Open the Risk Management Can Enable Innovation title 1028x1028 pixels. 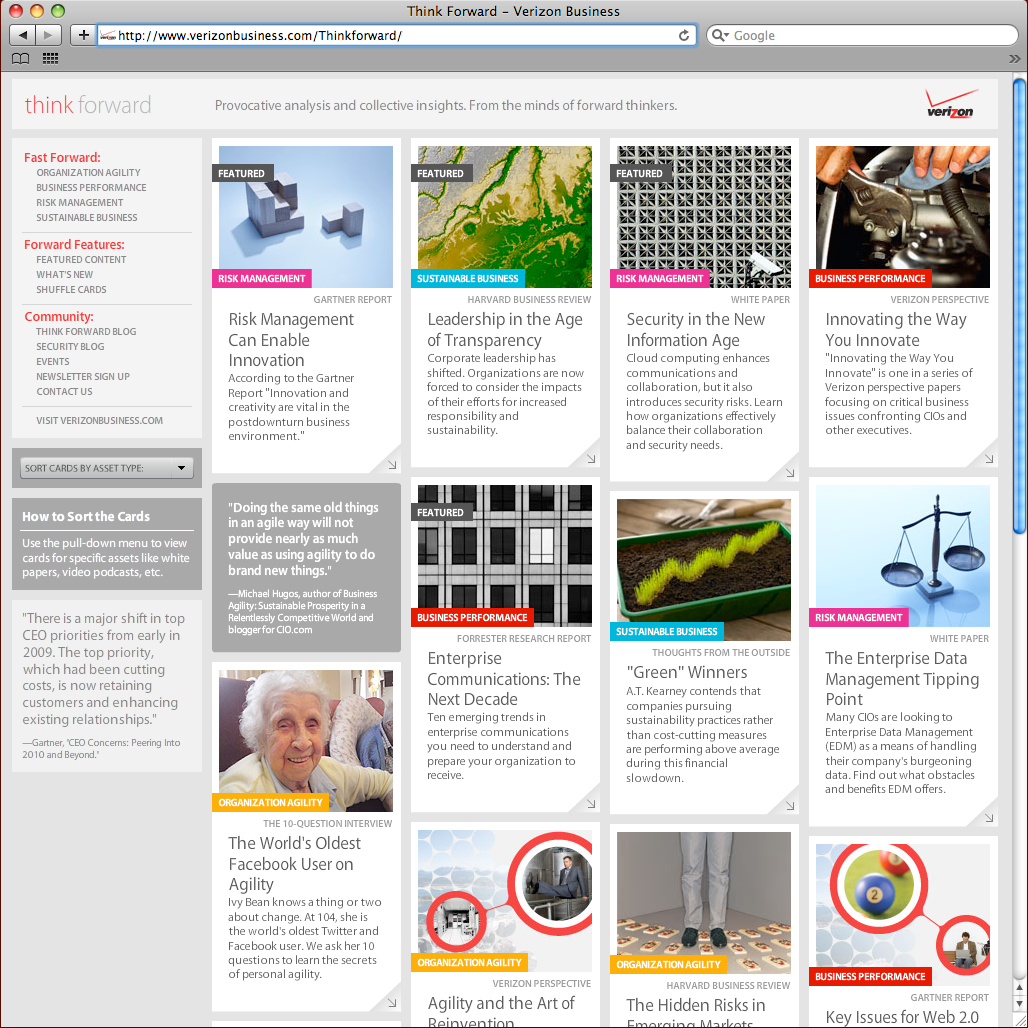click(x=291, y=340)
